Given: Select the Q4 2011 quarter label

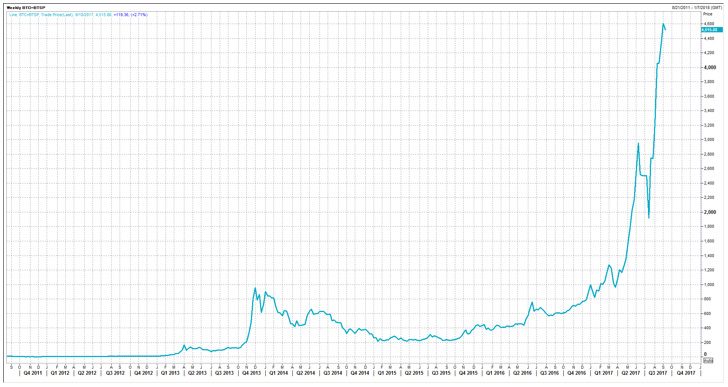Looking at the screenshot, I should tap(32, 373).
